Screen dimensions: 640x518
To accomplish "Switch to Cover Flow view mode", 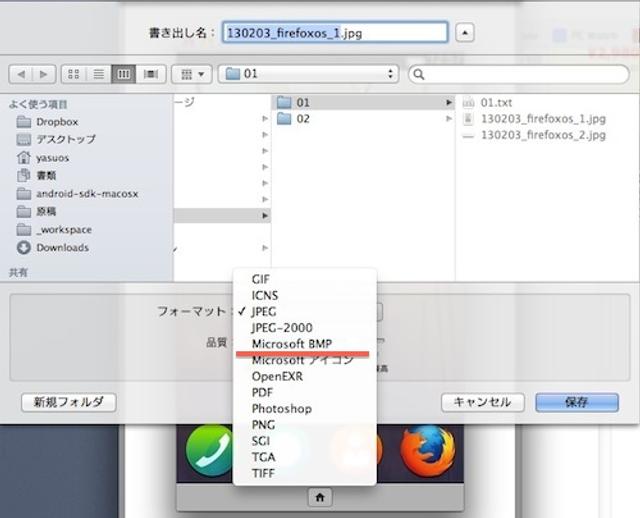I will [151, 74].
